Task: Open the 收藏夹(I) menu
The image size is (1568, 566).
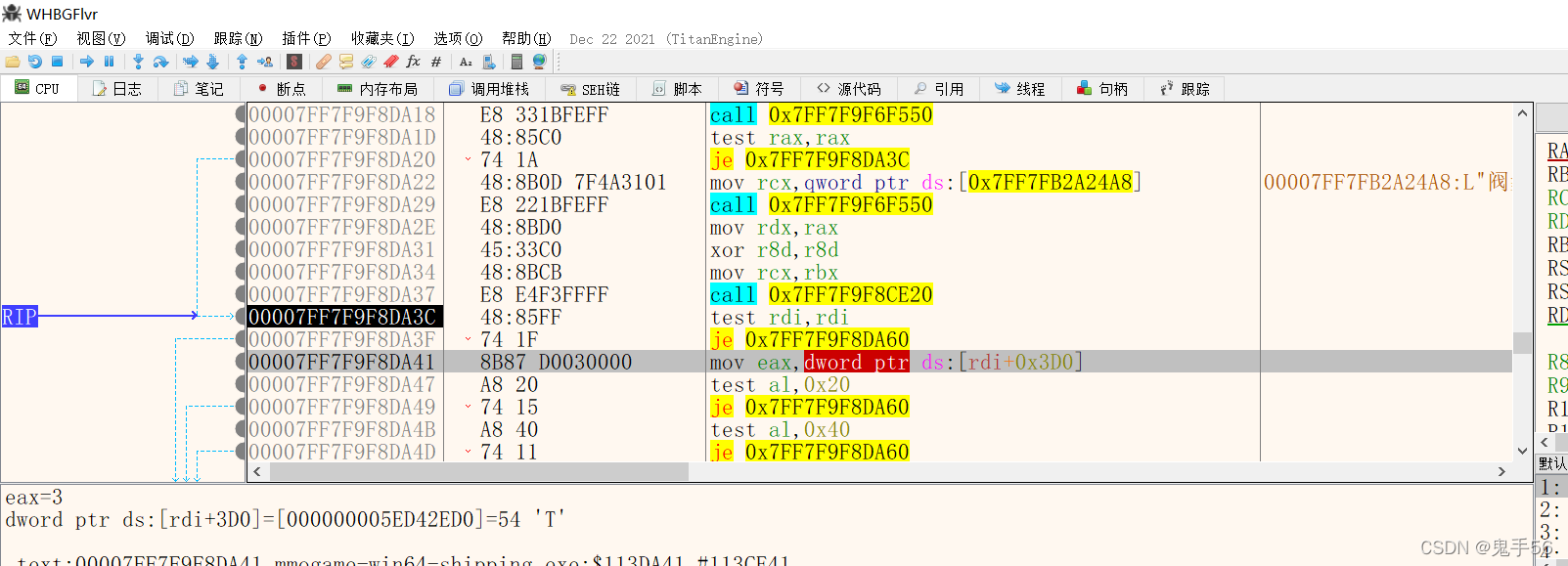Action: [383, 38]
